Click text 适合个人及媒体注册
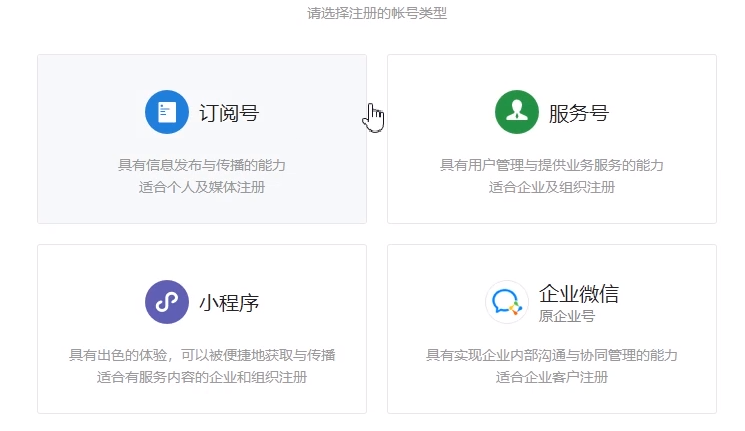The height and width of the screenshot is (431, 745). coord(202,187)
